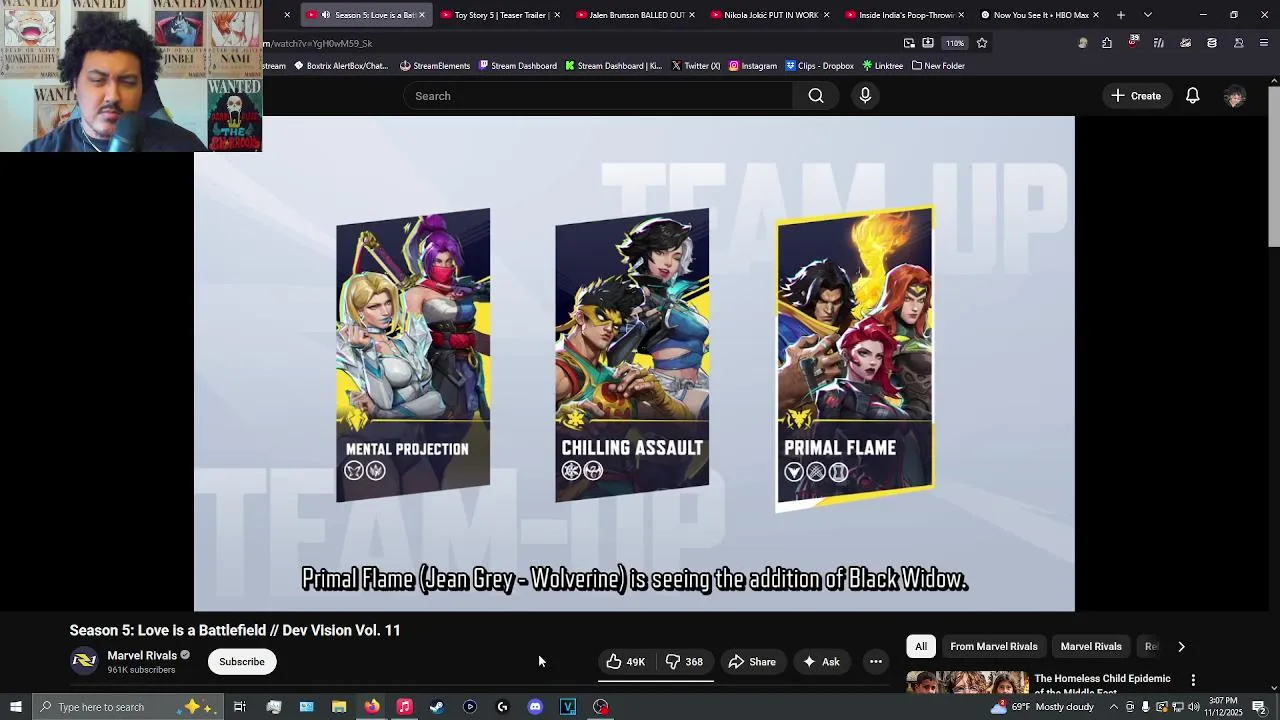Open Marvel Rivals channel avatar
The width and height of the screenshot is (1280, 720).
point(84,661)
